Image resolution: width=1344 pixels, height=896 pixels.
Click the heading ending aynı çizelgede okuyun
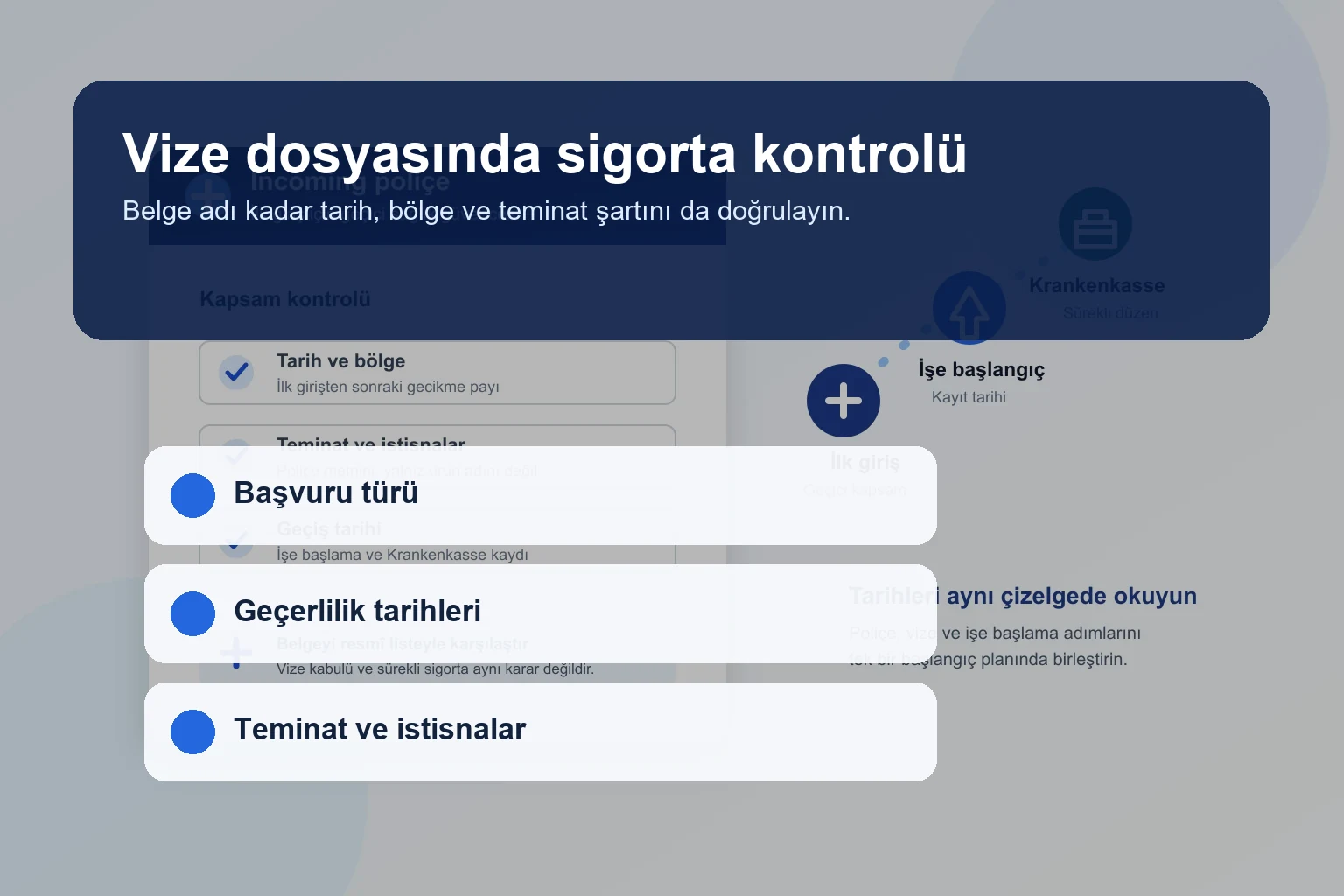(x=1023, y=596)
